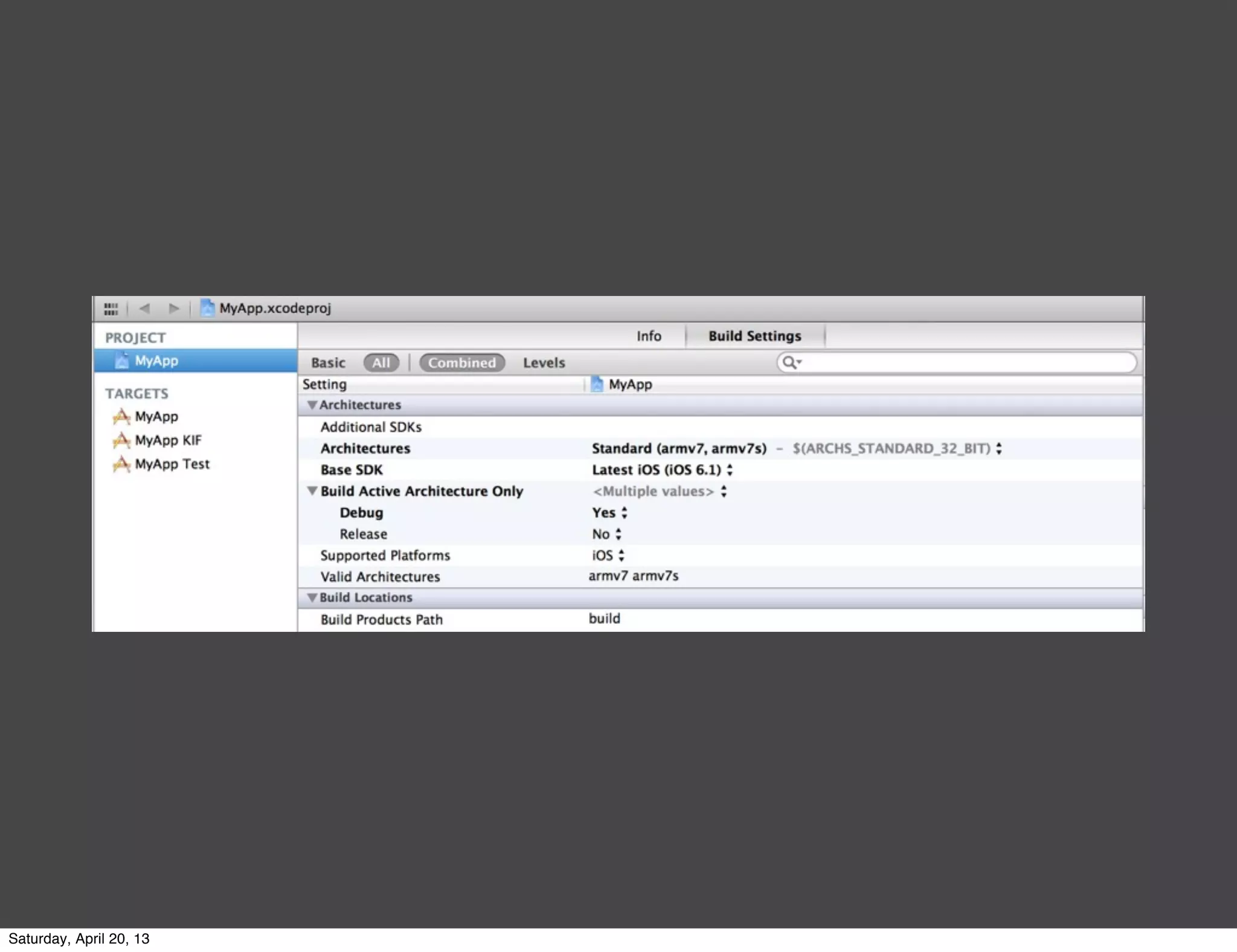Select the MyApp target icon
Viewport: 1237px width, 952px height.
121,417
